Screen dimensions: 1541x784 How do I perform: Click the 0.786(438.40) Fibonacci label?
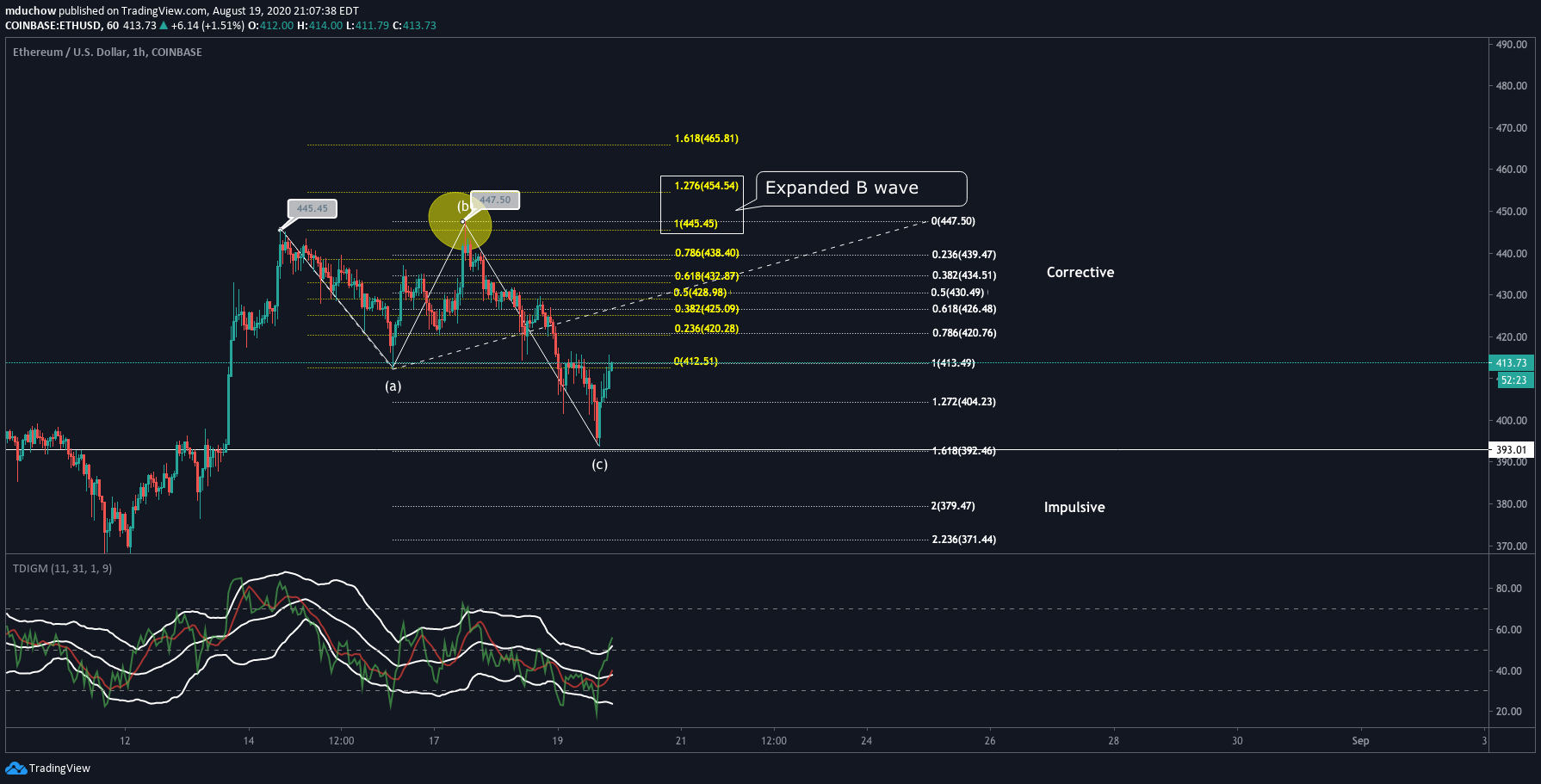click(707, 253)
